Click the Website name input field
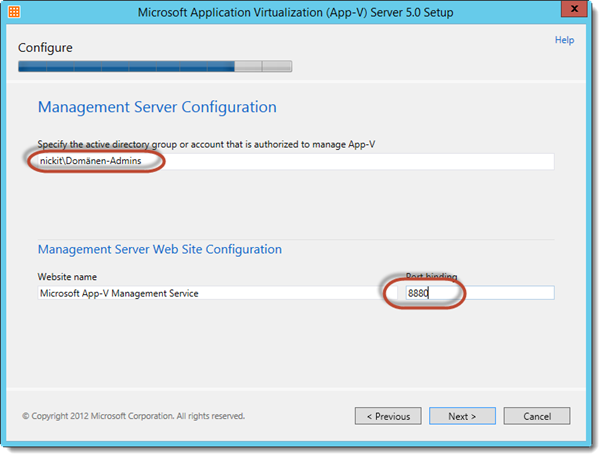Viewport: 604px width, 459px height. click(x=217, y=293)
